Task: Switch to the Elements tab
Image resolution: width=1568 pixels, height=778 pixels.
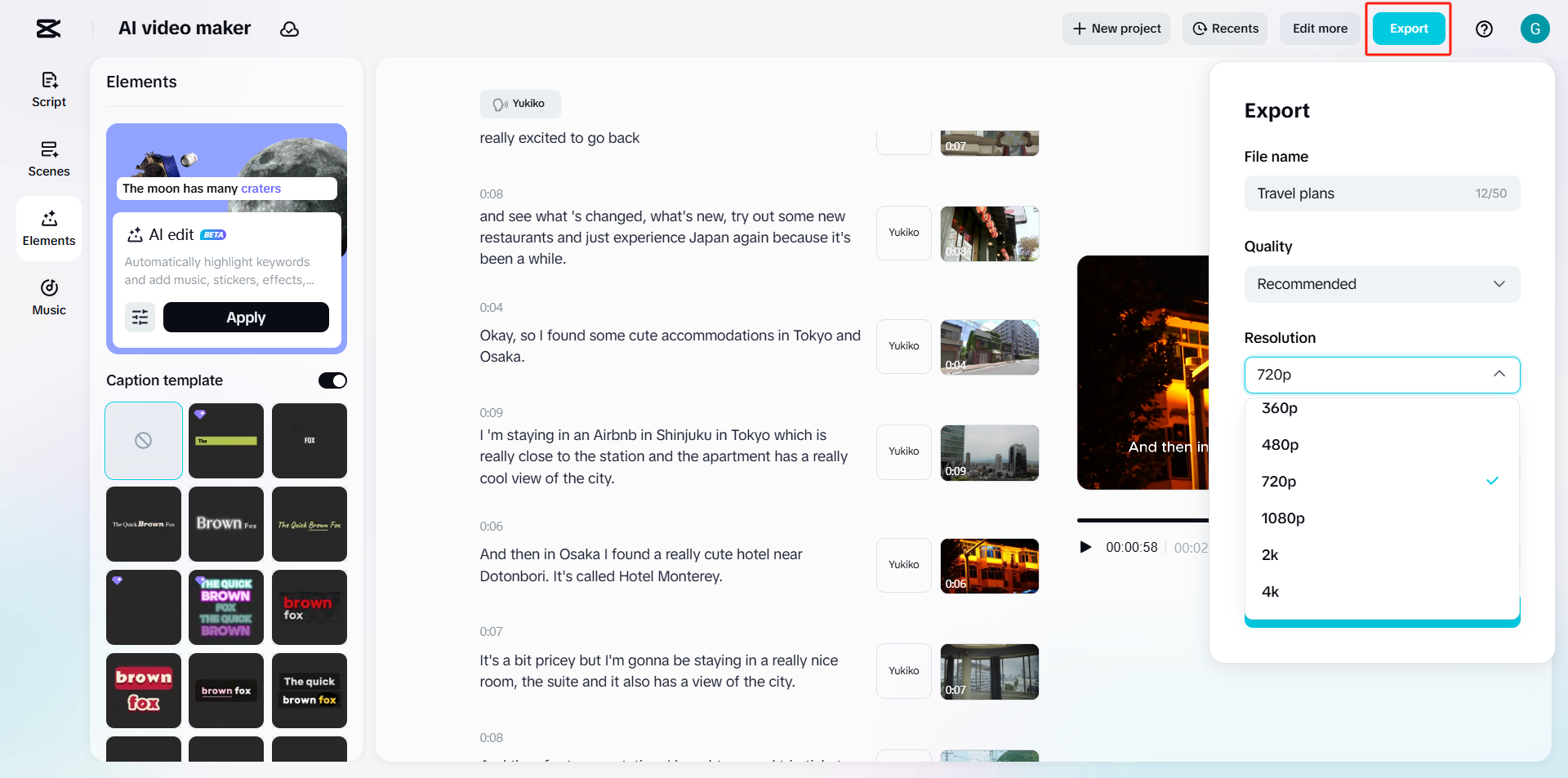Action: coord(49,229)
